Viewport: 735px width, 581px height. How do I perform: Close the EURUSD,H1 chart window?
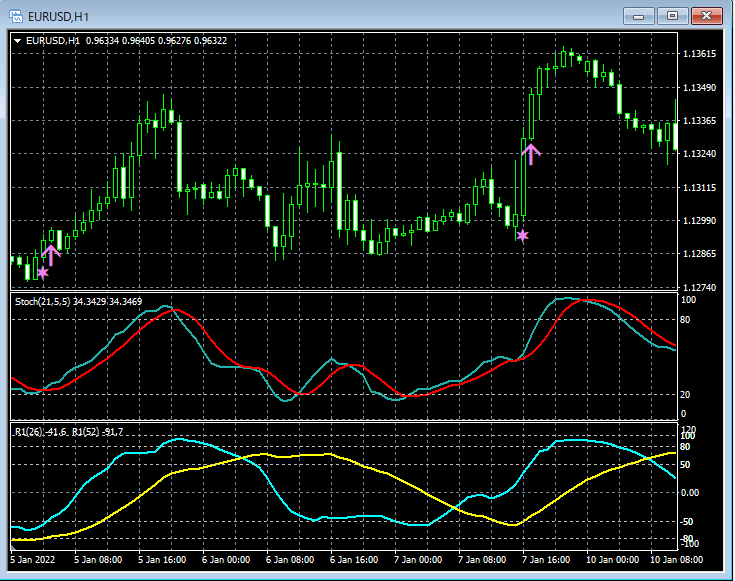[706, 15]
